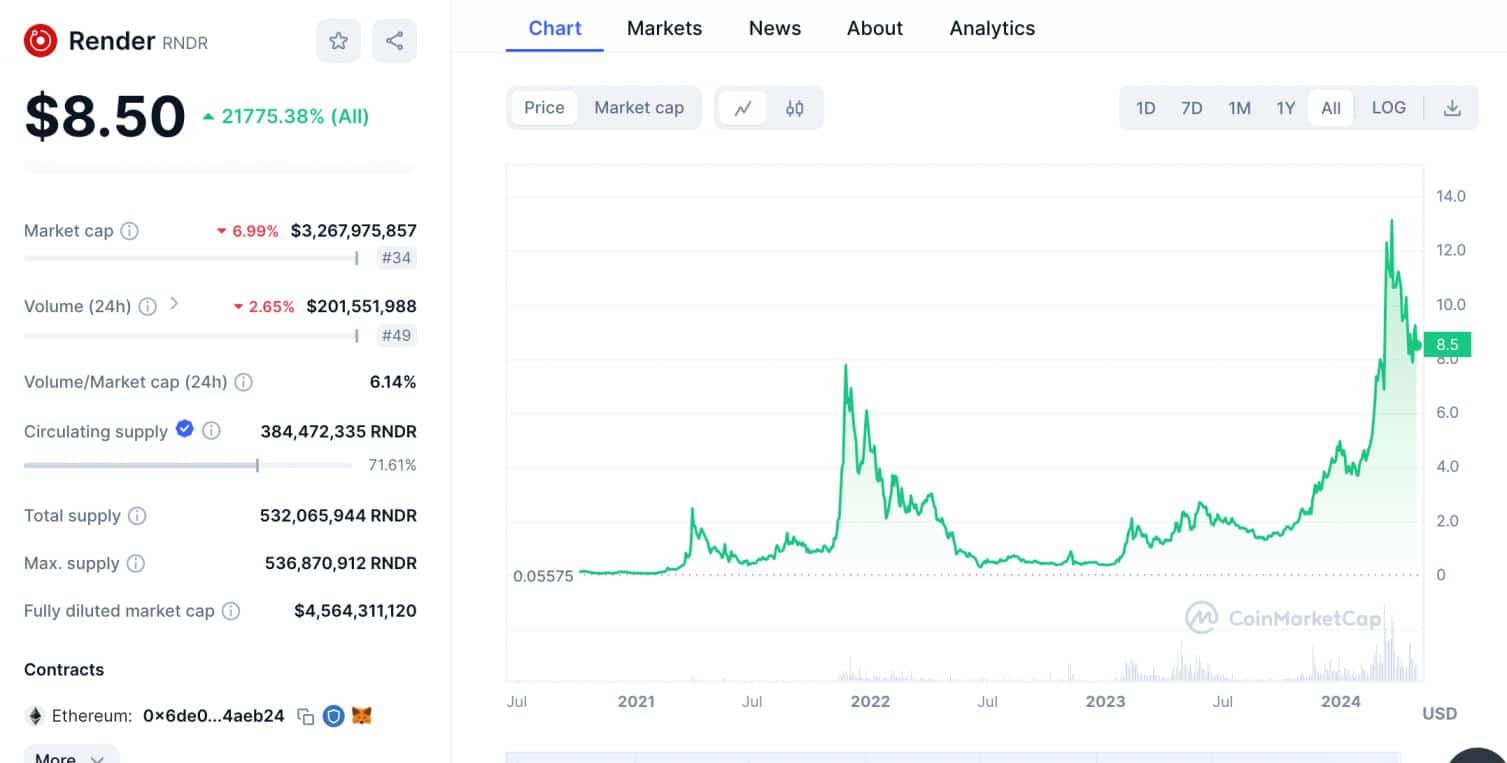Viewport: 1507px width, 763px height.
Task: Open the Volume (24h) info icon
Action: pos(147,306)
